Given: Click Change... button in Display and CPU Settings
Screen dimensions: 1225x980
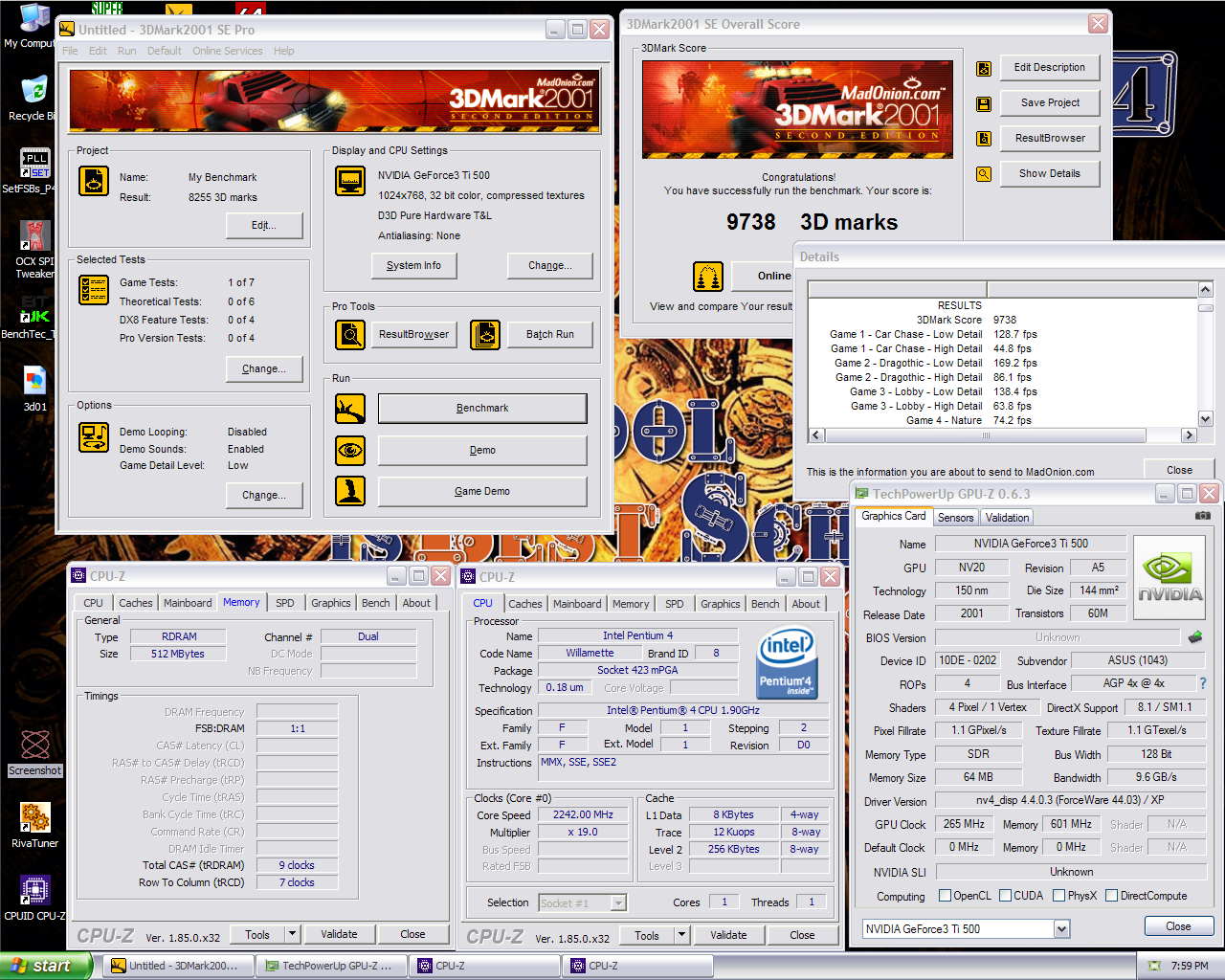Looking at the screenshot, I should coord(549,265).
